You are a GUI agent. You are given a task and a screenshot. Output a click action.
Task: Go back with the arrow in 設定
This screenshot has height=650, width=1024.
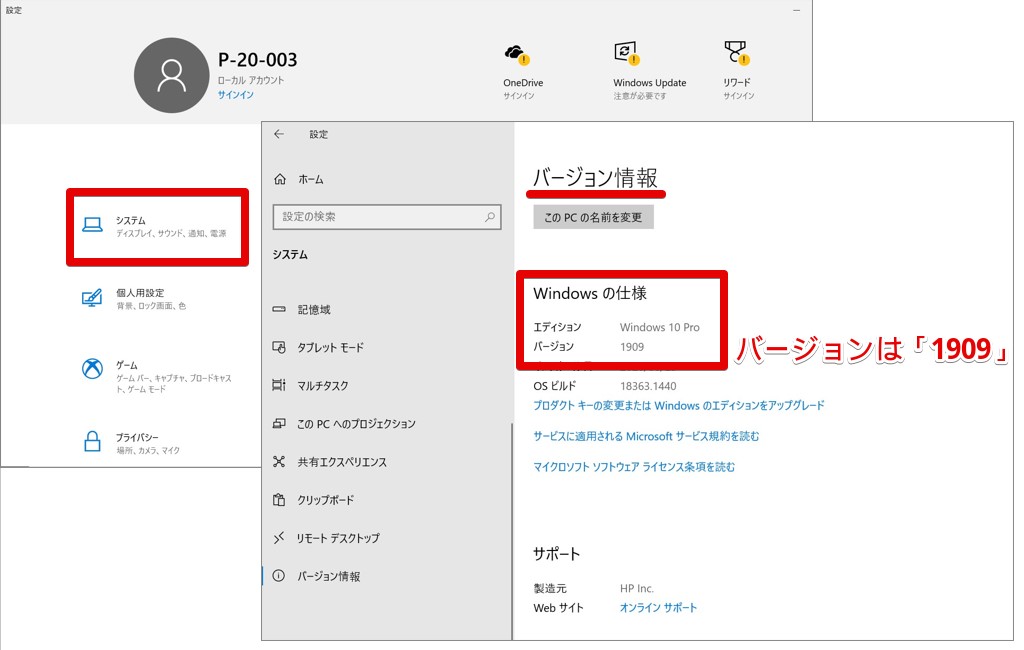(x=280, y=134)
